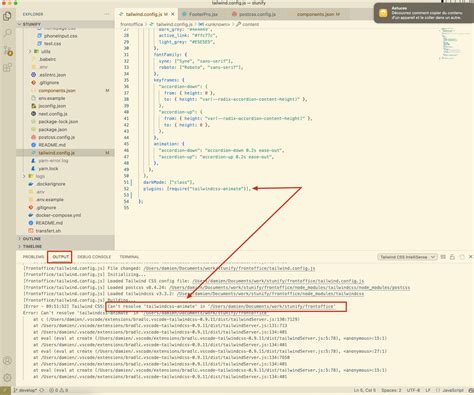Open the Explorer view in activity bar

[x=7, y=16]
